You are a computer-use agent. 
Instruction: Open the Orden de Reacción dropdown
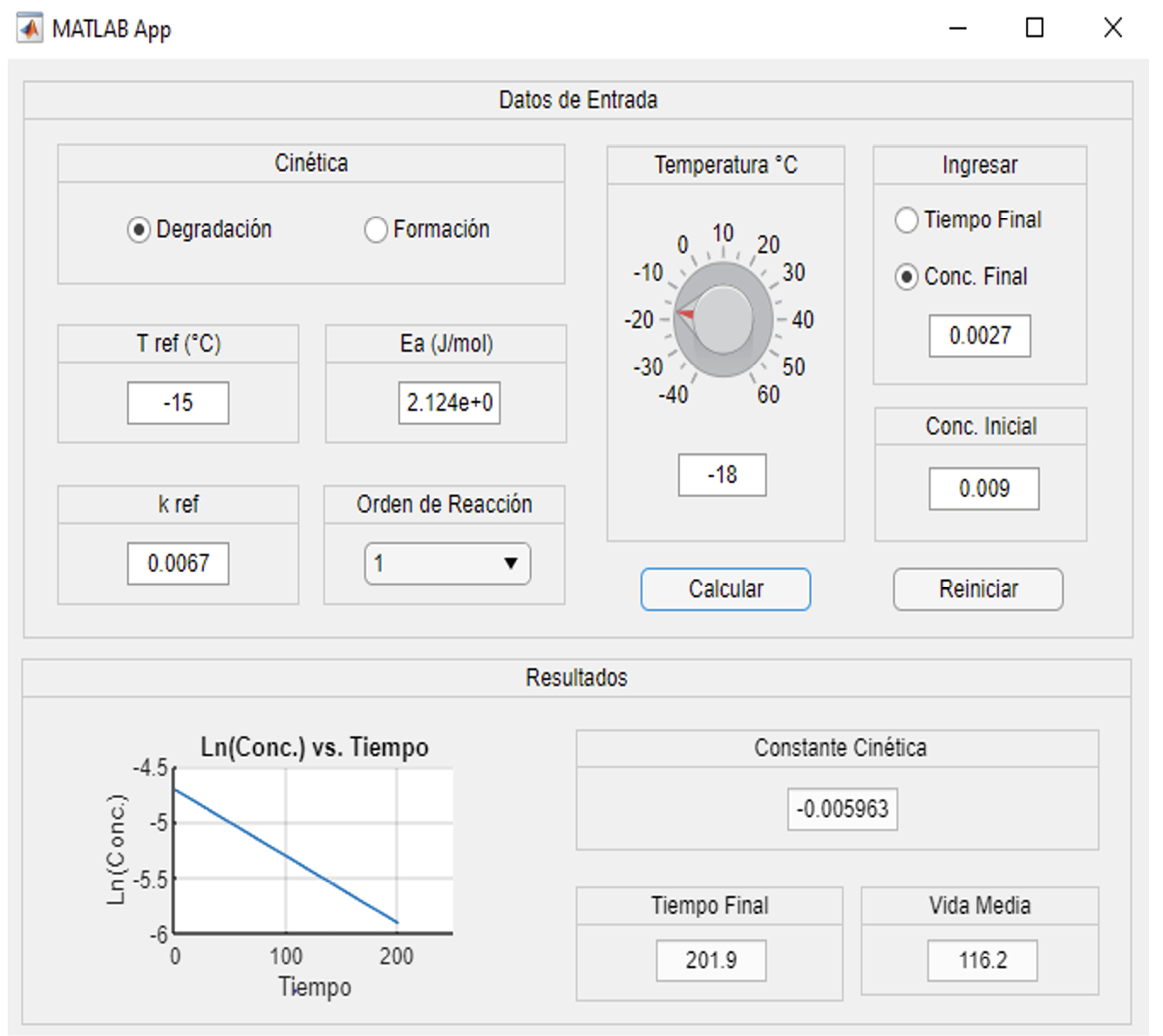[x=446, y=564]
